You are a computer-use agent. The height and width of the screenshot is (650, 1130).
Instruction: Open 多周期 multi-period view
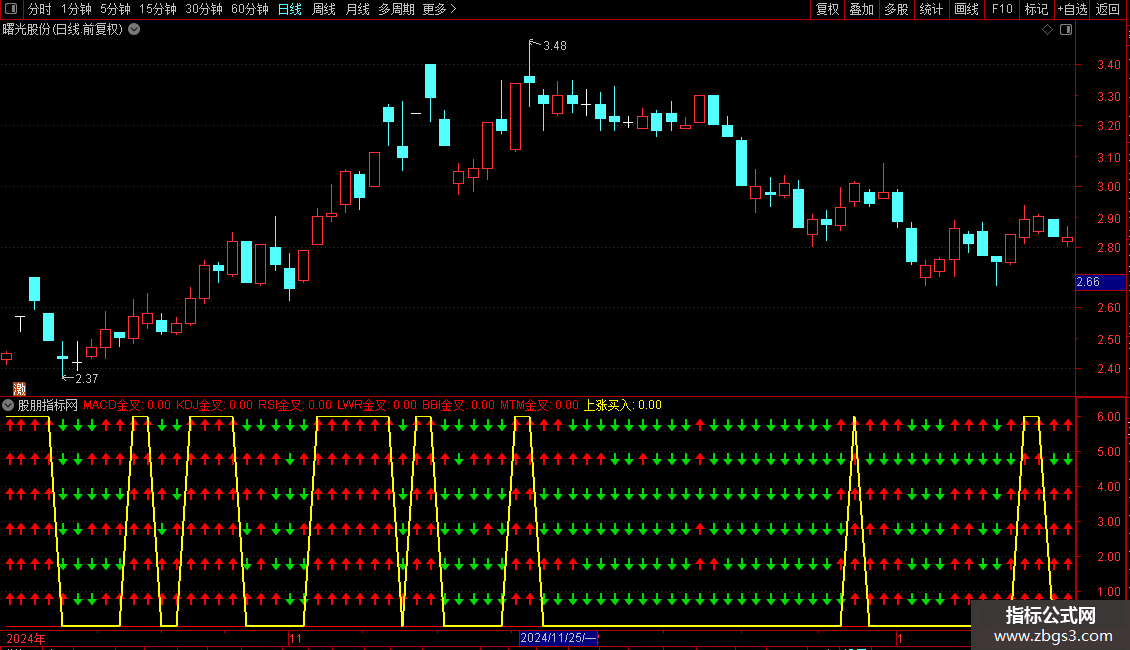pyautogui.click(x=396, y=9)
